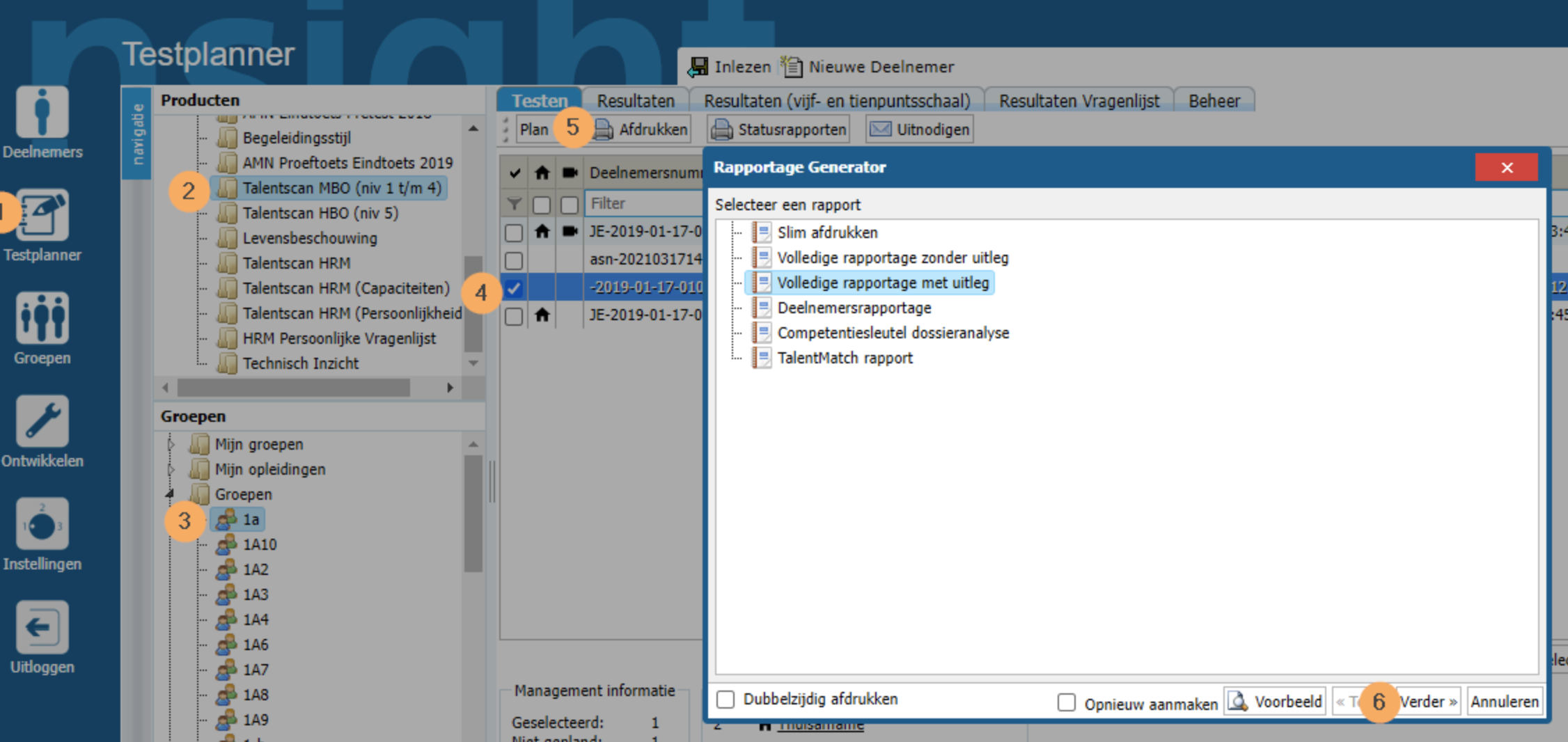Collapse the Groepen tree folder
This screenshot has width=1568, height=742.
coord(170,494)
